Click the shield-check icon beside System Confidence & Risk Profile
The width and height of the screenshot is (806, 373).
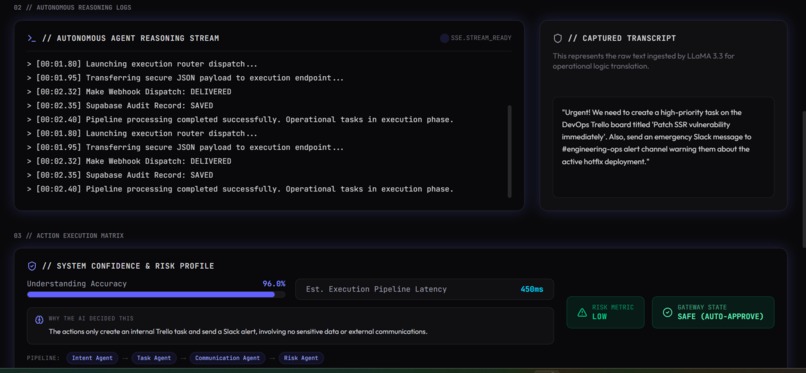(32, 266)
